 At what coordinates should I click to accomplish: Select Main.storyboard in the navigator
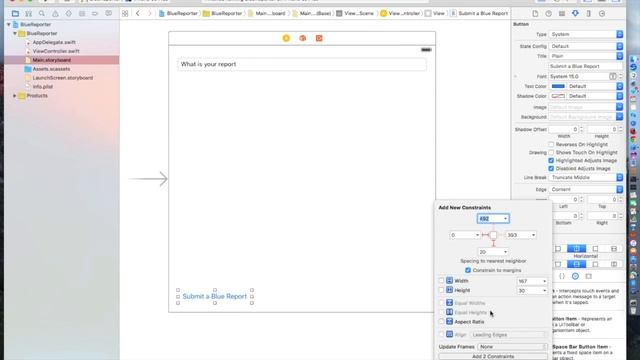point(51,60)
